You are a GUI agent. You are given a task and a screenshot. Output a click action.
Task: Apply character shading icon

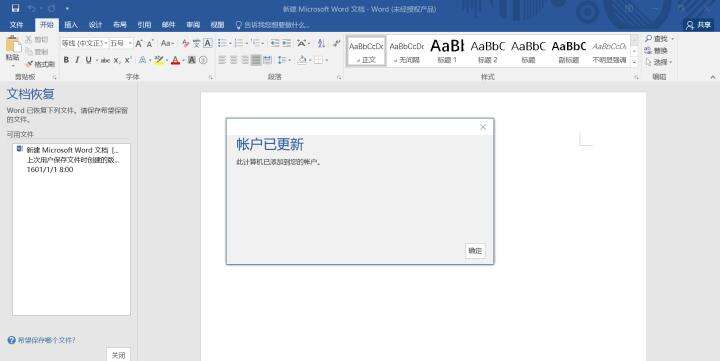tap(192, 60)
